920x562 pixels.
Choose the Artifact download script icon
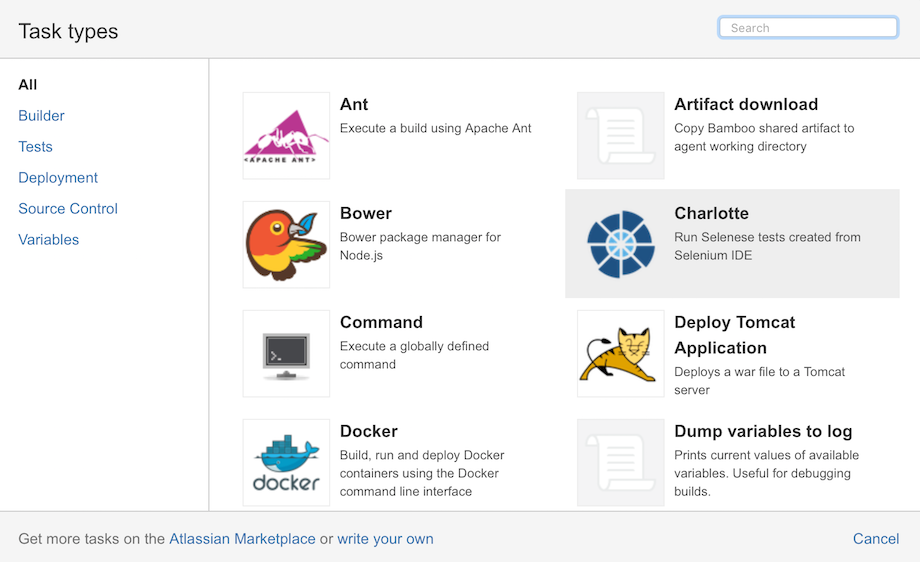pos(621,136)
